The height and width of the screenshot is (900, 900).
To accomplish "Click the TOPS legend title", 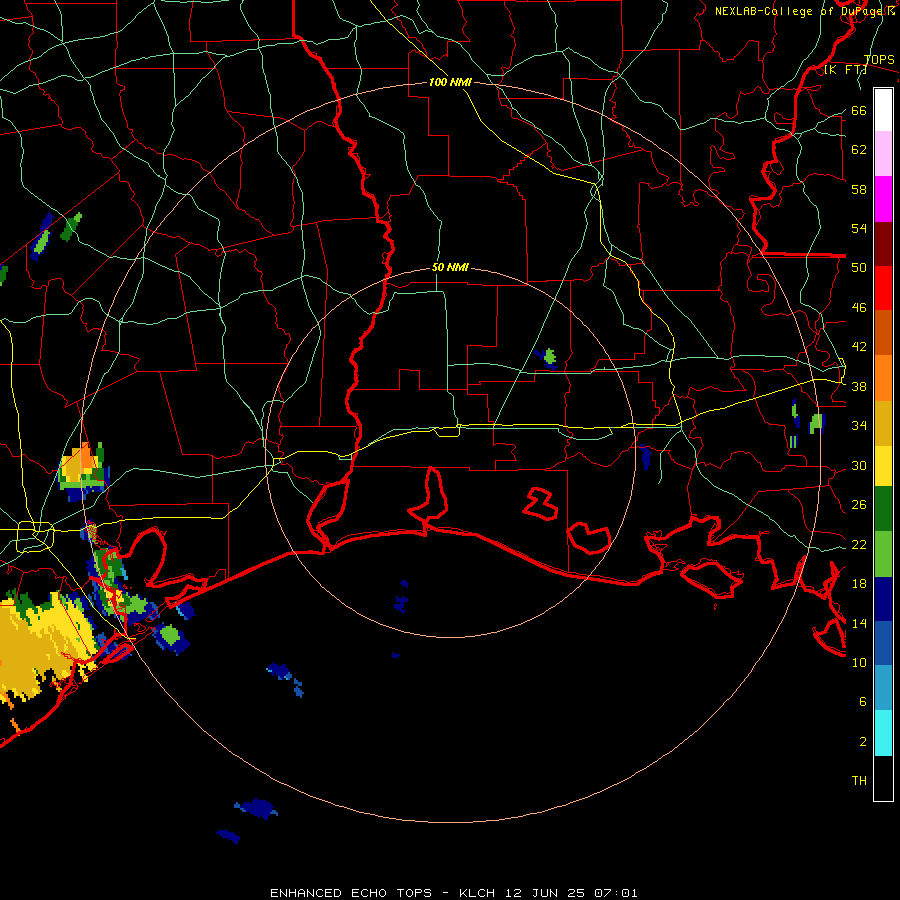I will tap(879, 60).
